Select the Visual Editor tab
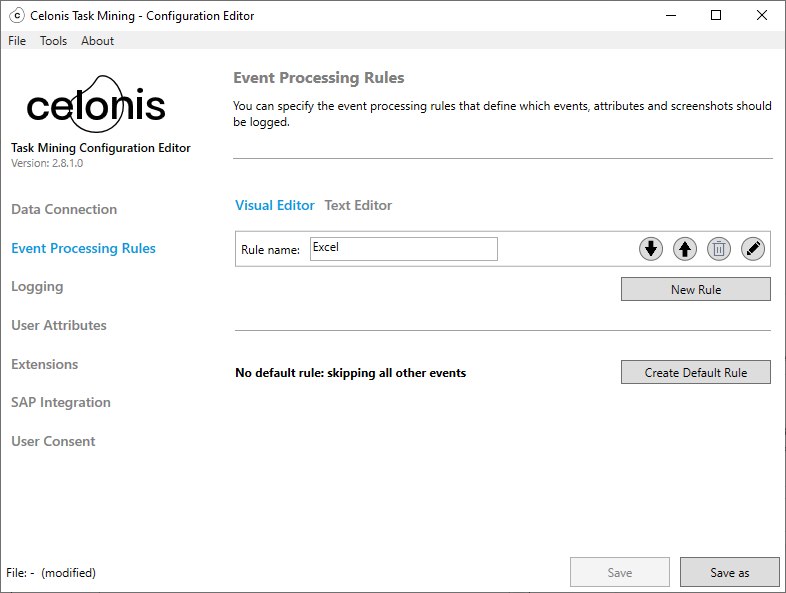This screenshot has height=593, width=786. (275, 205)
